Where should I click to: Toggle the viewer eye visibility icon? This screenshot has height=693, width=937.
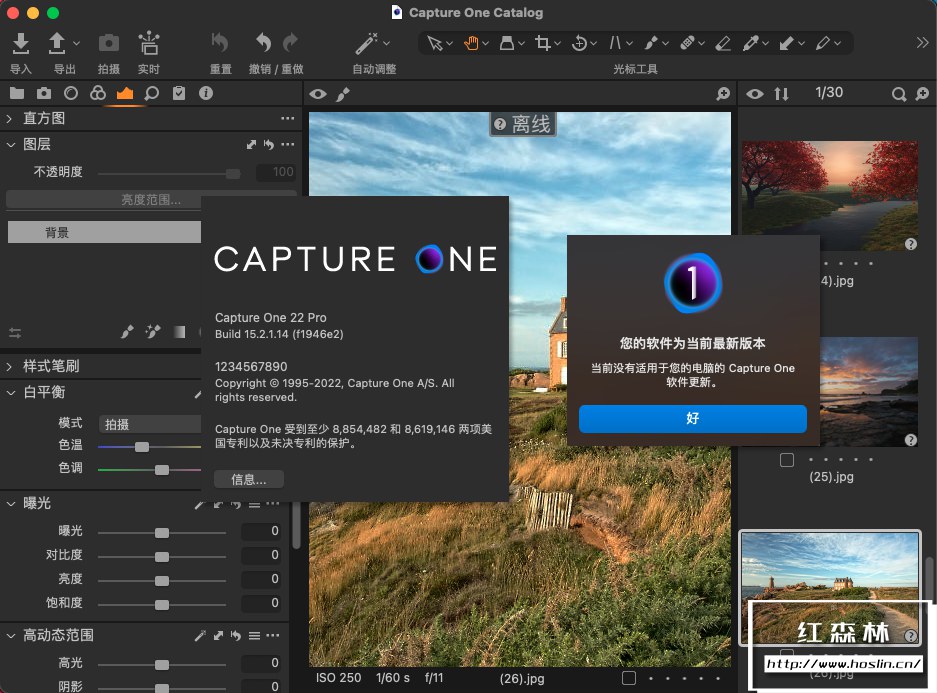point(318,94)
